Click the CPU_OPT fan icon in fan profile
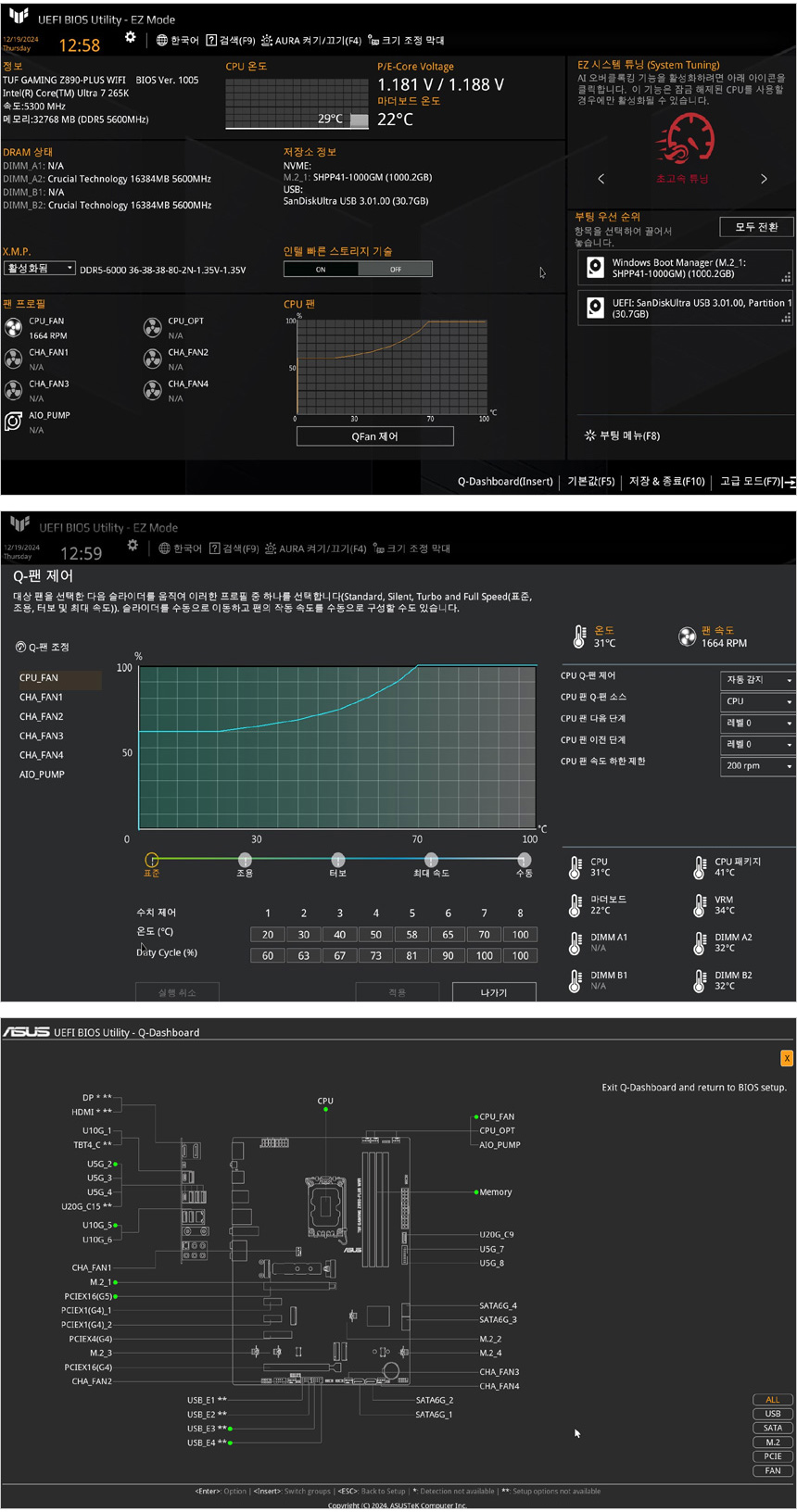The image size is (797, 1512). pos(153,328)
